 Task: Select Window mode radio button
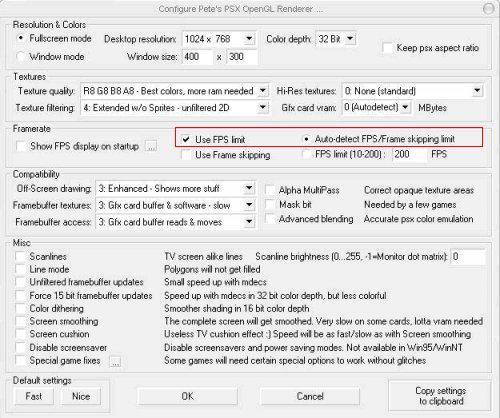21,57
